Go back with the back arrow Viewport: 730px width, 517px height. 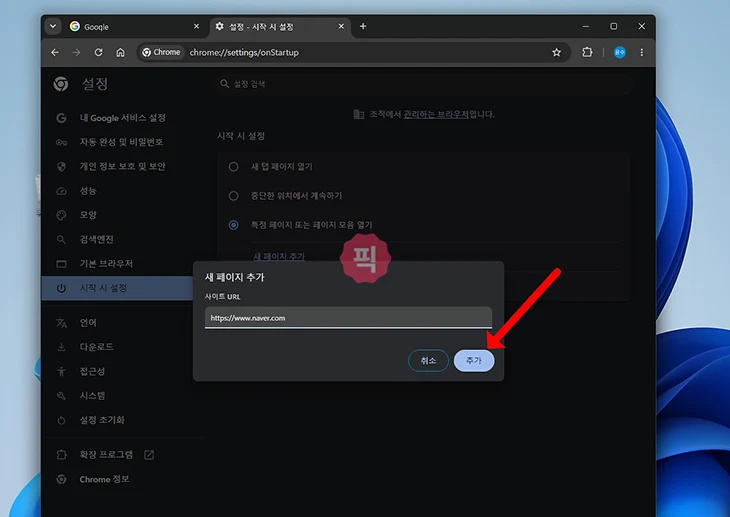pyautogui.click(x=55, y=52)
